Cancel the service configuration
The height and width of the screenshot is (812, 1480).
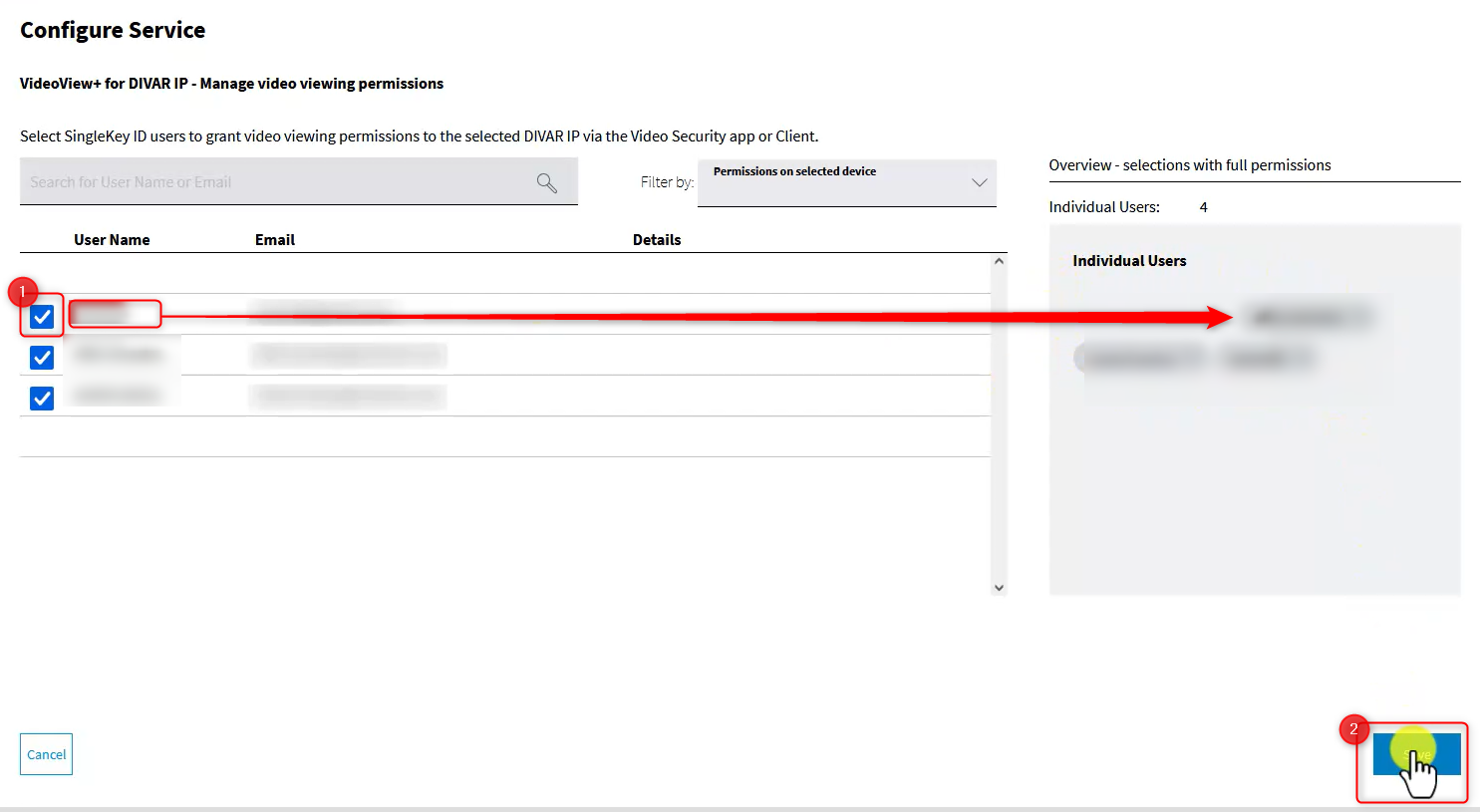(46, 754)
